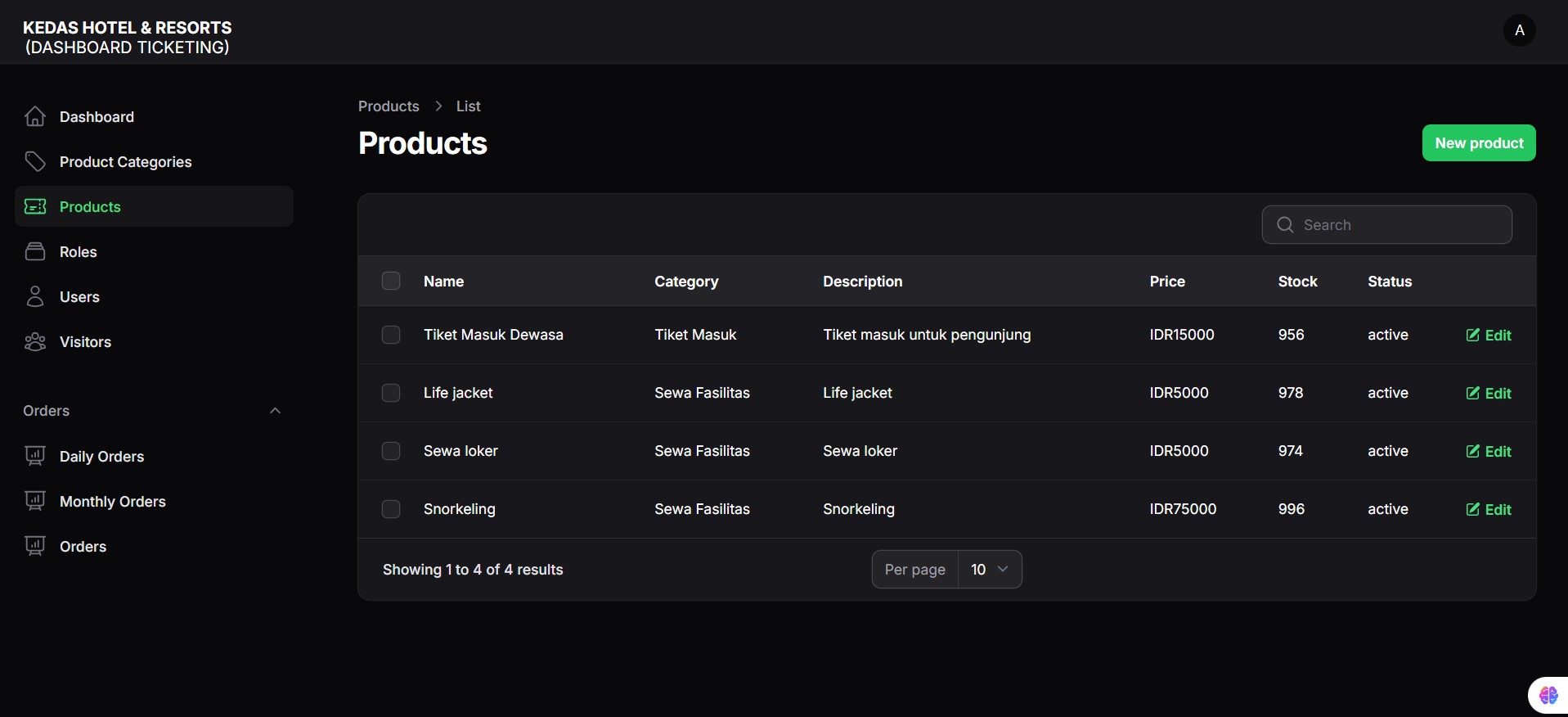Sort by the Price column header

(1167, 281)
